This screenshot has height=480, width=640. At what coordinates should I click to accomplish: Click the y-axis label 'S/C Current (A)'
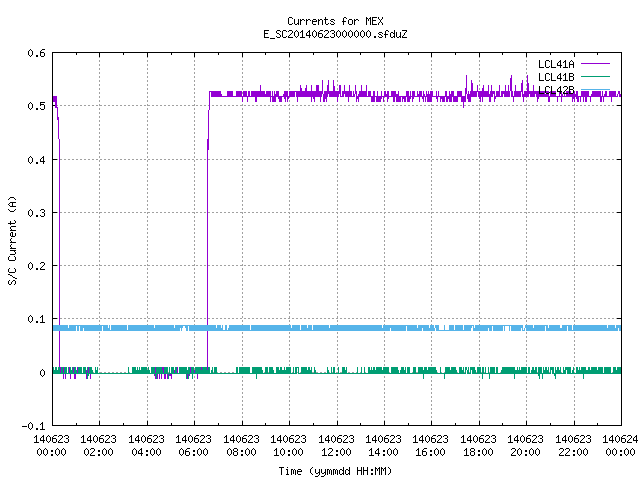point(13,240)
